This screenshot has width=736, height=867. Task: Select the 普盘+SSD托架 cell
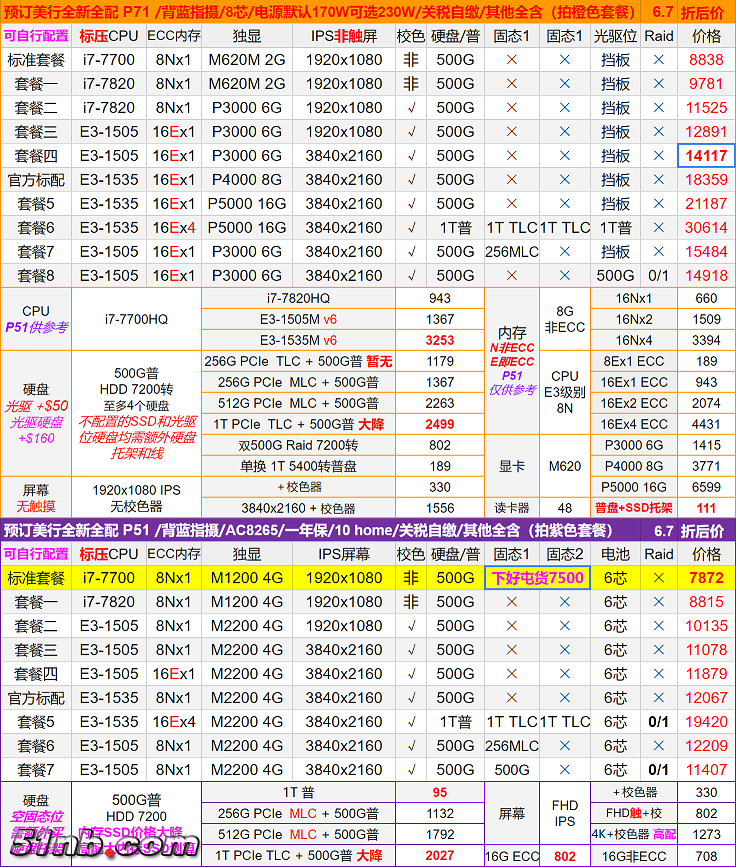(634, 508)
